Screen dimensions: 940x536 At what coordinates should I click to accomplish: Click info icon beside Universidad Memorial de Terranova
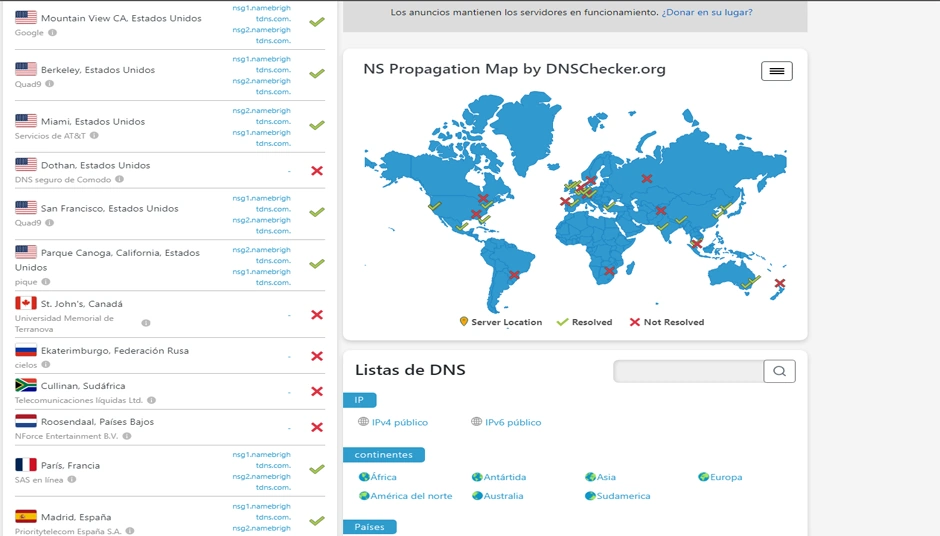click(146, 323)
